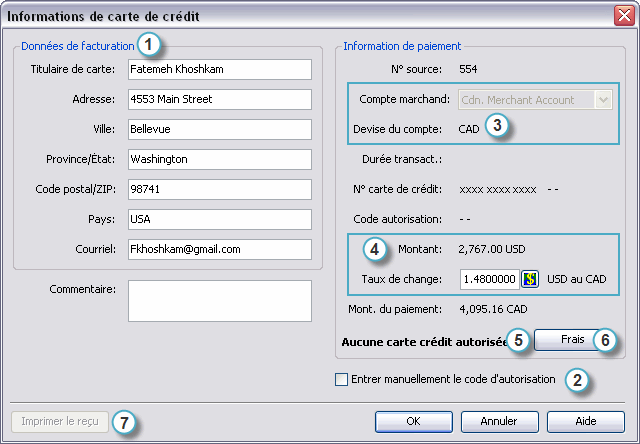Click callout marker number 3

[498, 126]
